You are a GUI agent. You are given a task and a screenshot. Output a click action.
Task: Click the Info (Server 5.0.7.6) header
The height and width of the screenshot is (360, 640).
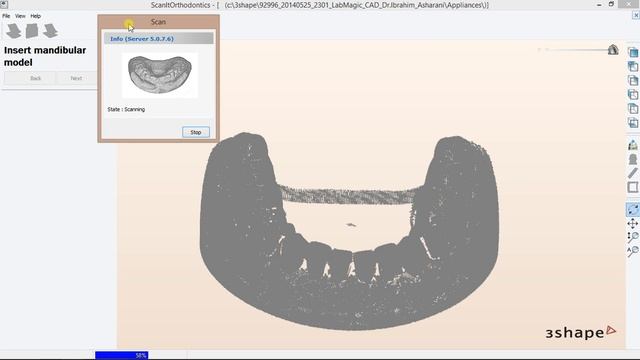[158, 39]
